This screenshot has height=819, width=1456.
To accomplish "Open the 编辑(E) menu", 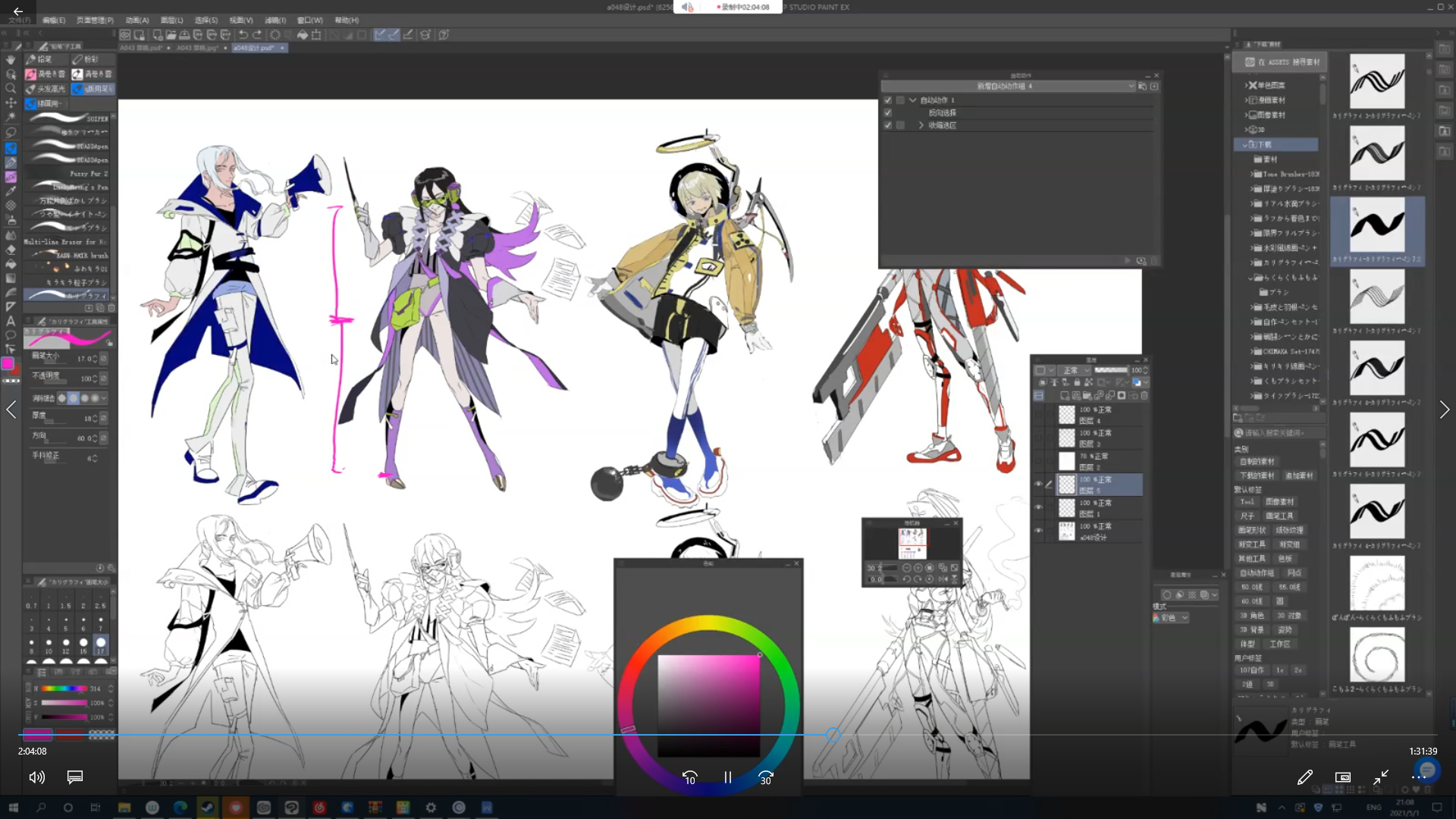I will click(x=54, y=20).
